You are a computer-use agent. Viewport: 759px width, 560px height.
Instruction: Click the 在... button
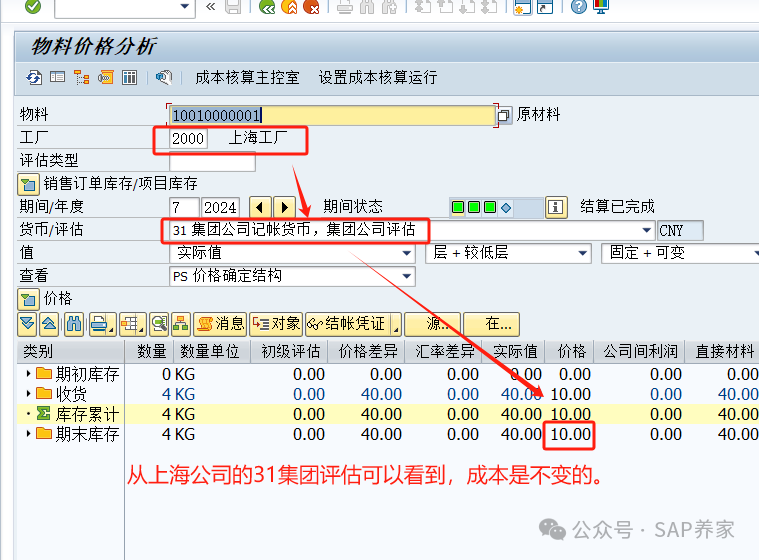491,324
